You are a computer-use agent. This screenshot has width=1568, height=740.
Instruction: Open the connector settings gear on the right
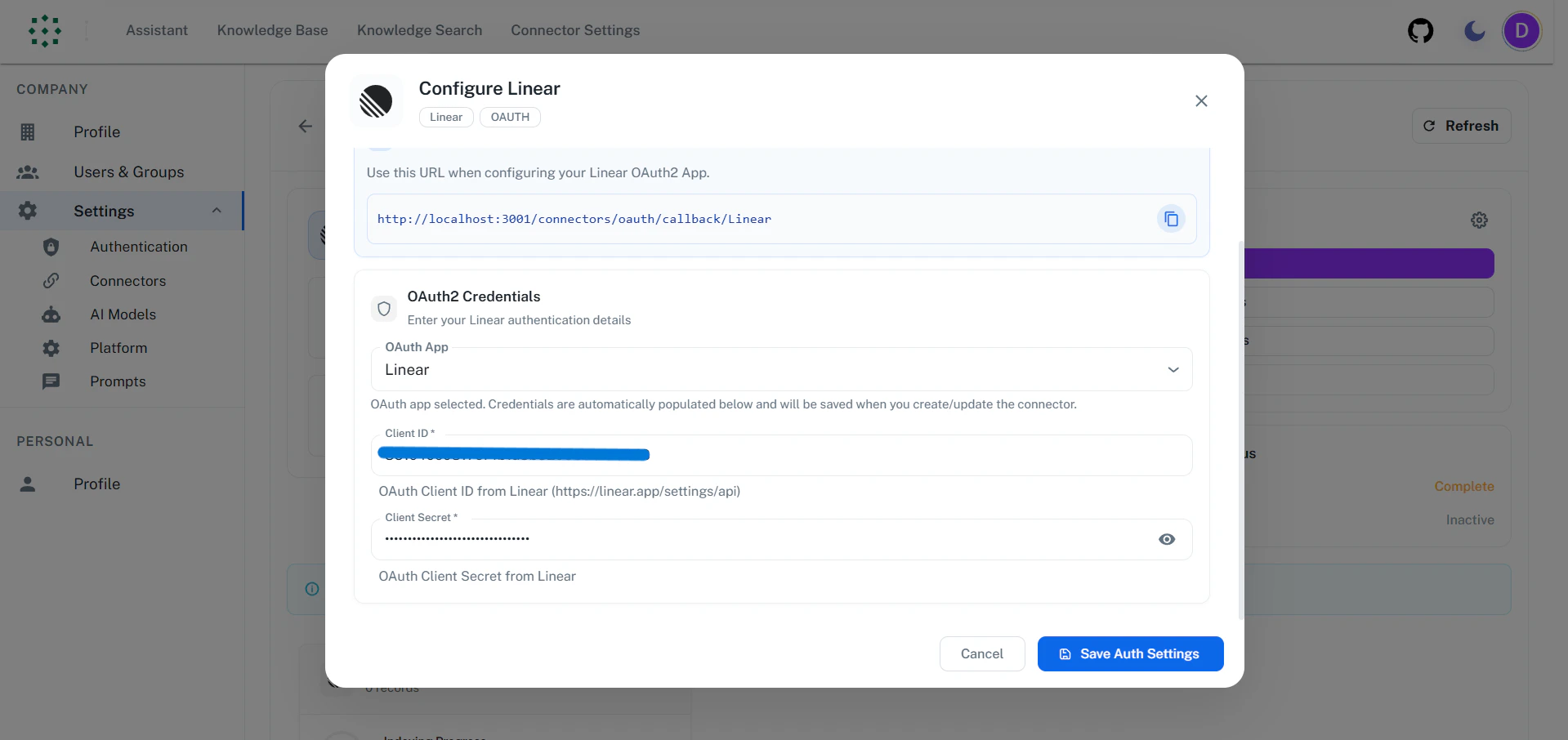(x=1478, y=220)
